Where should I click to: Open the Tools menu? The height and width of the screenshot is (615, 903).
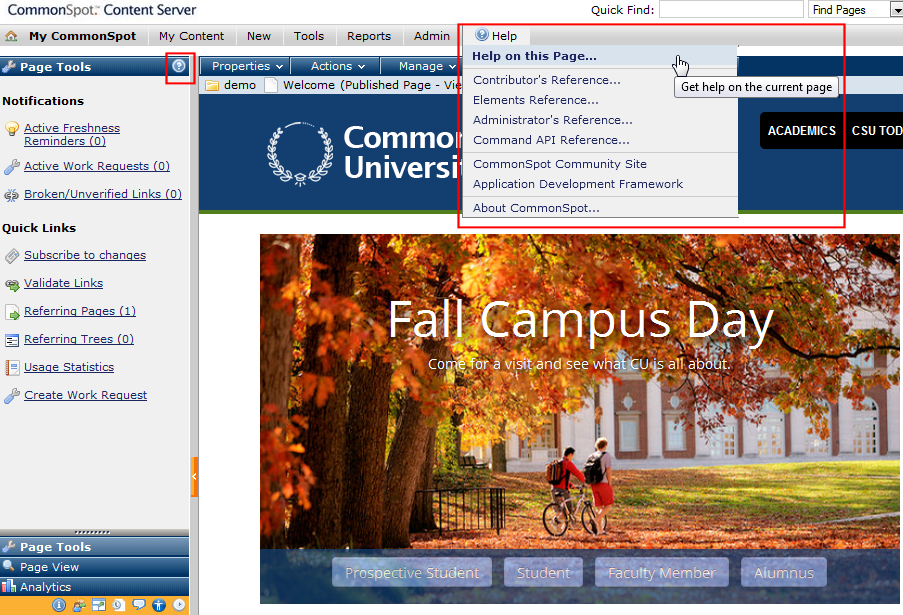tap(309, 36)
